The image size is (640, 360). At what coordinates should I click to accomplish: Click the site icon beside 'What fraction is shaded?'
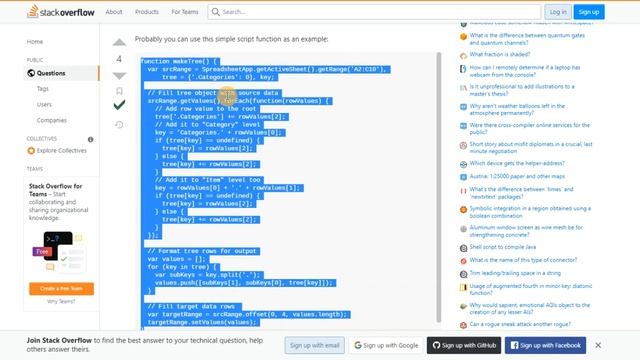[x=463, y=56]
